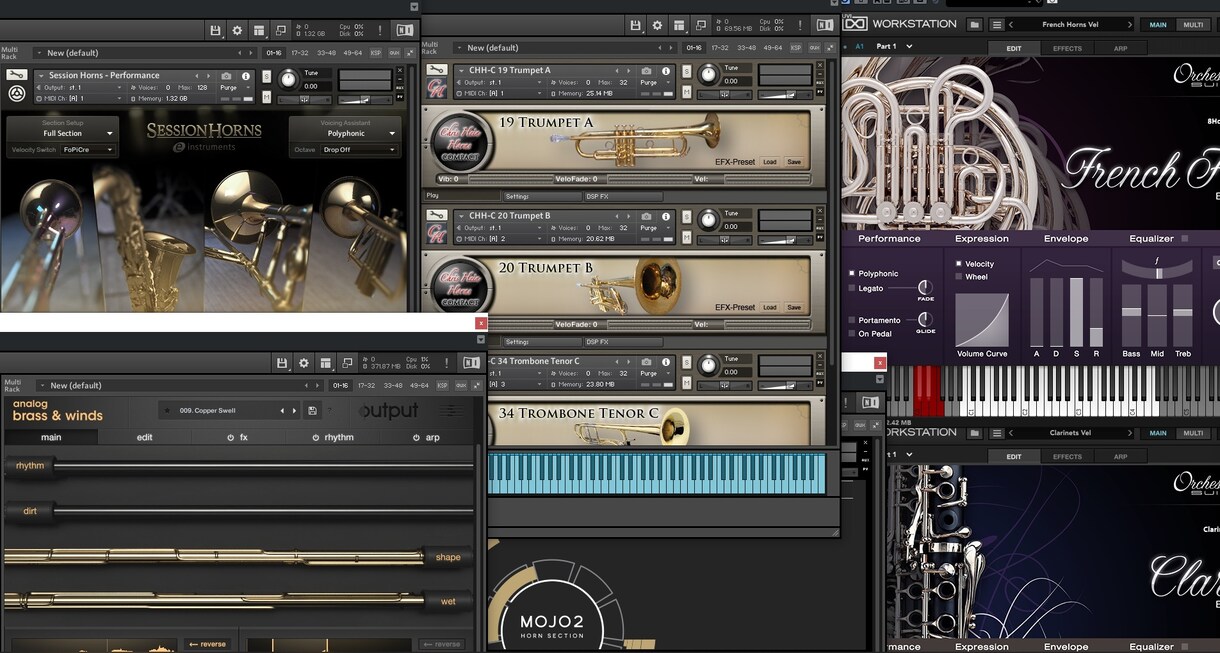The image size is (1220, 653).
Task: Click the UVI Workstation hamburger menu icon
Action: (997, 25)
